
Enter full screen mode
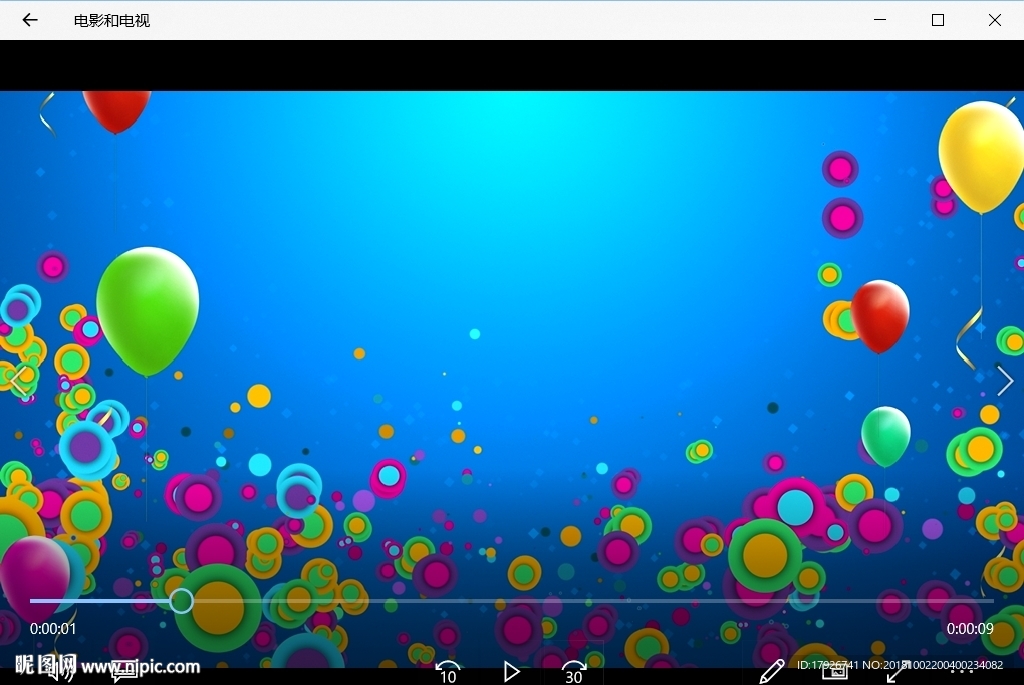click(x=897, y=671)
